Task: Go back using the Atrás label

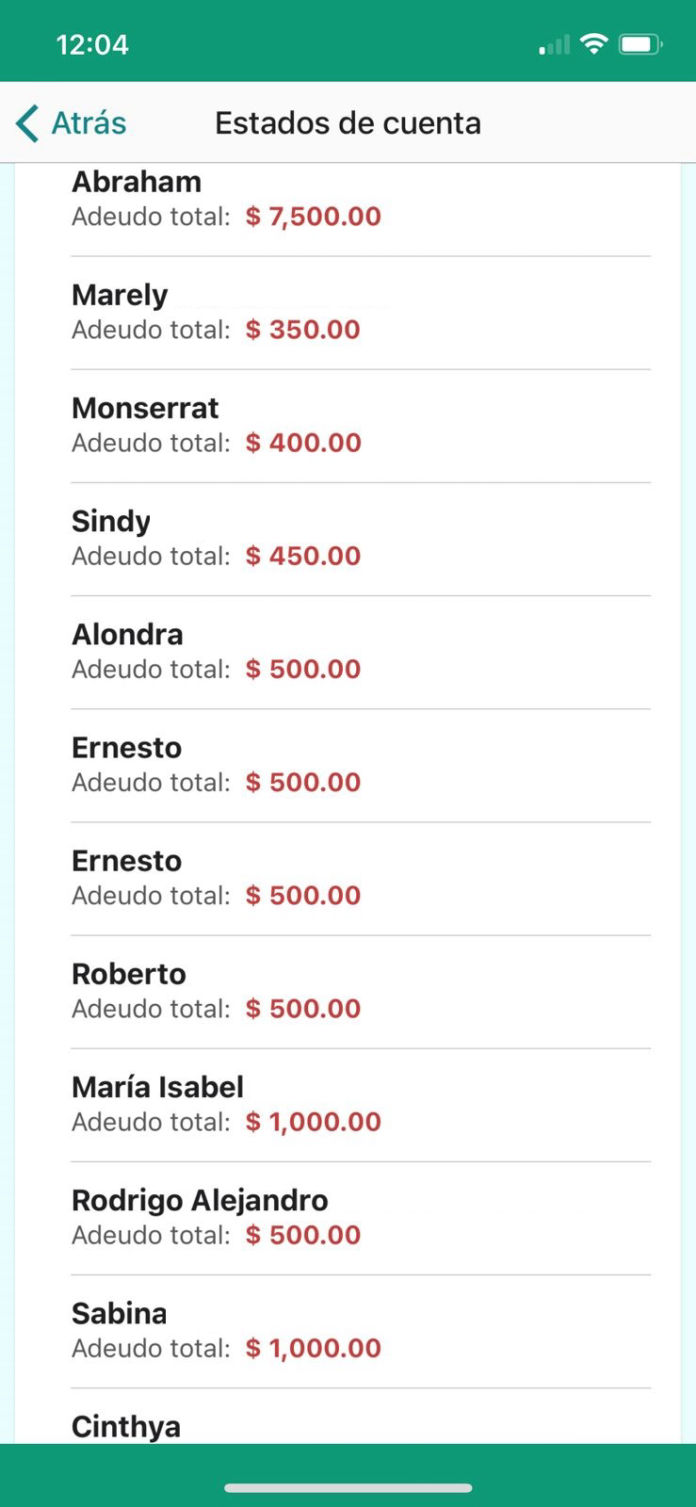Action: [x=89, y=123]
